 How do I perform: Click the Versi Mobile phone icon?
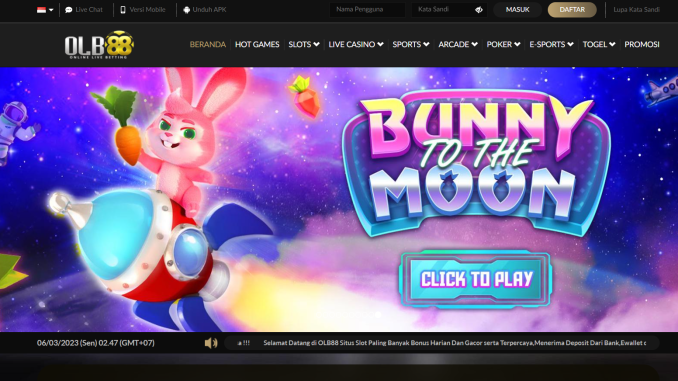123,10
